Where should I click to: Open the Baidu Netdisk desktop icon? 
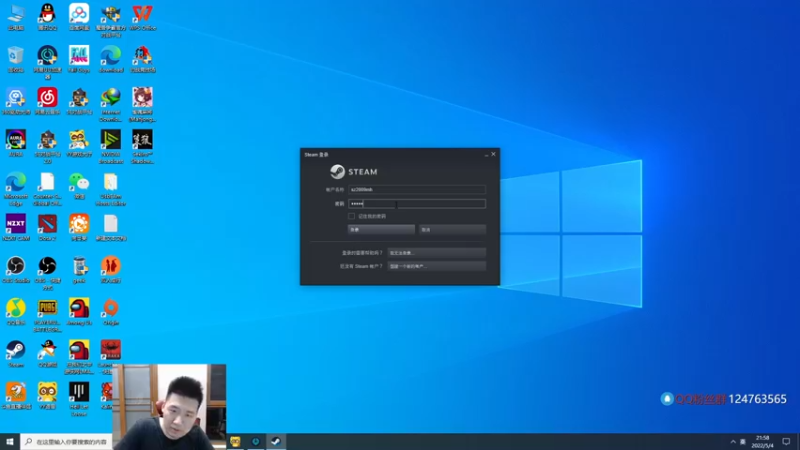coord(79,17)
